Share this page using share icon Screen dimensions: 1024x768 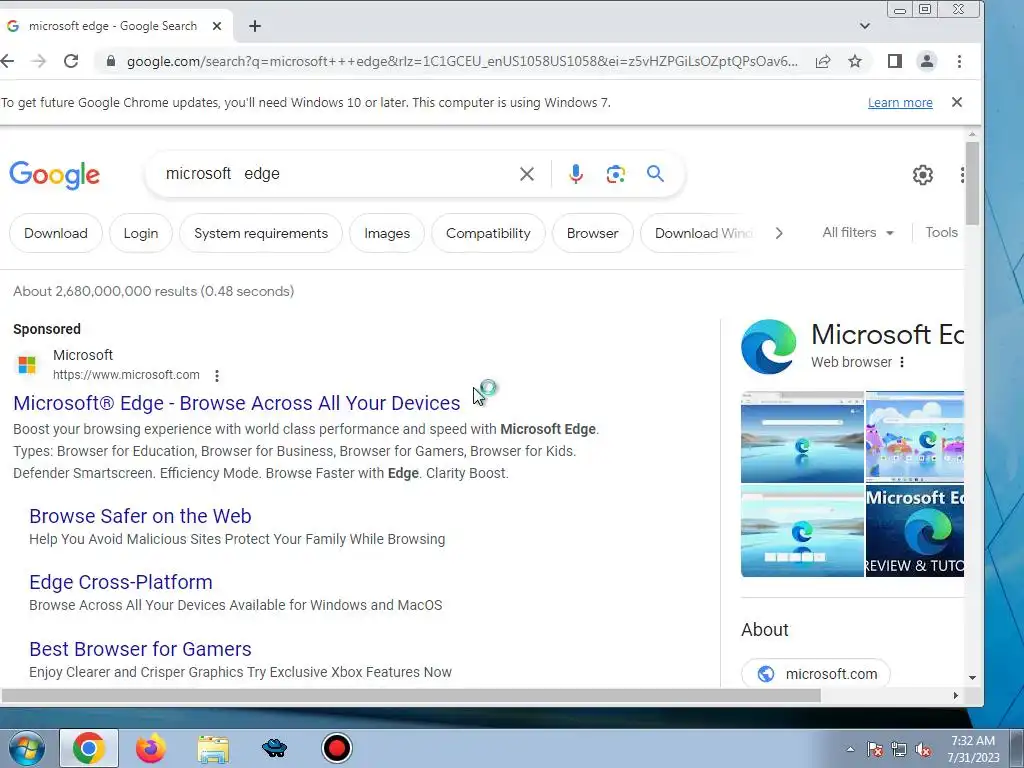pos(823,61)
